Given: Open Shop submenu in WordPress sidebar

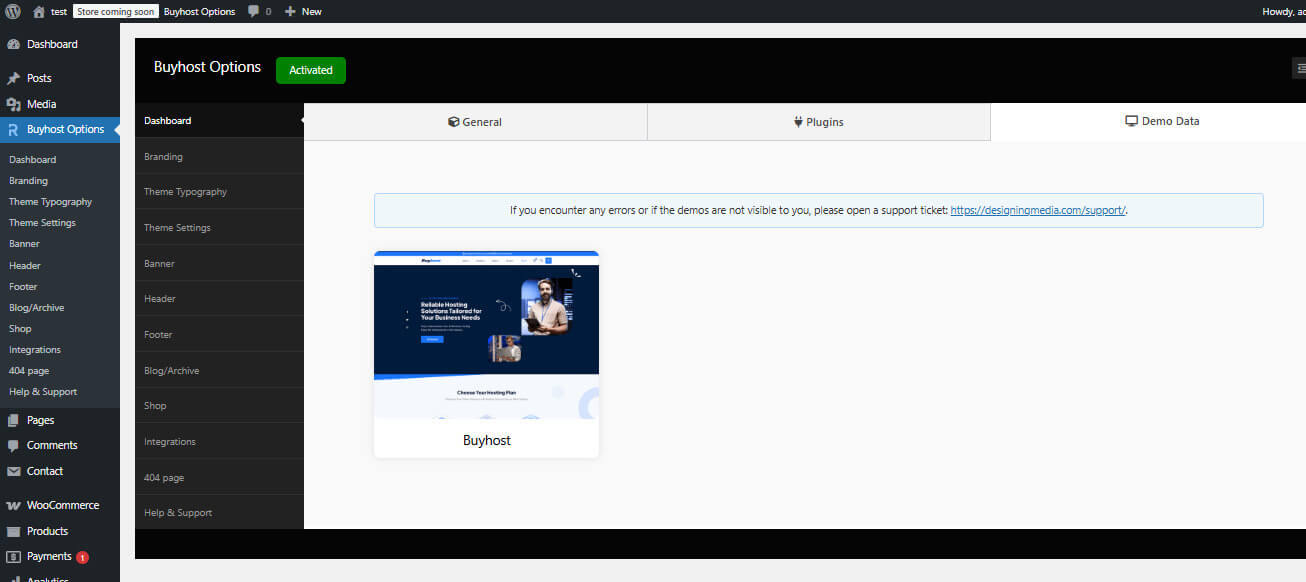Looking at the screenshot, I should point(20,329).
